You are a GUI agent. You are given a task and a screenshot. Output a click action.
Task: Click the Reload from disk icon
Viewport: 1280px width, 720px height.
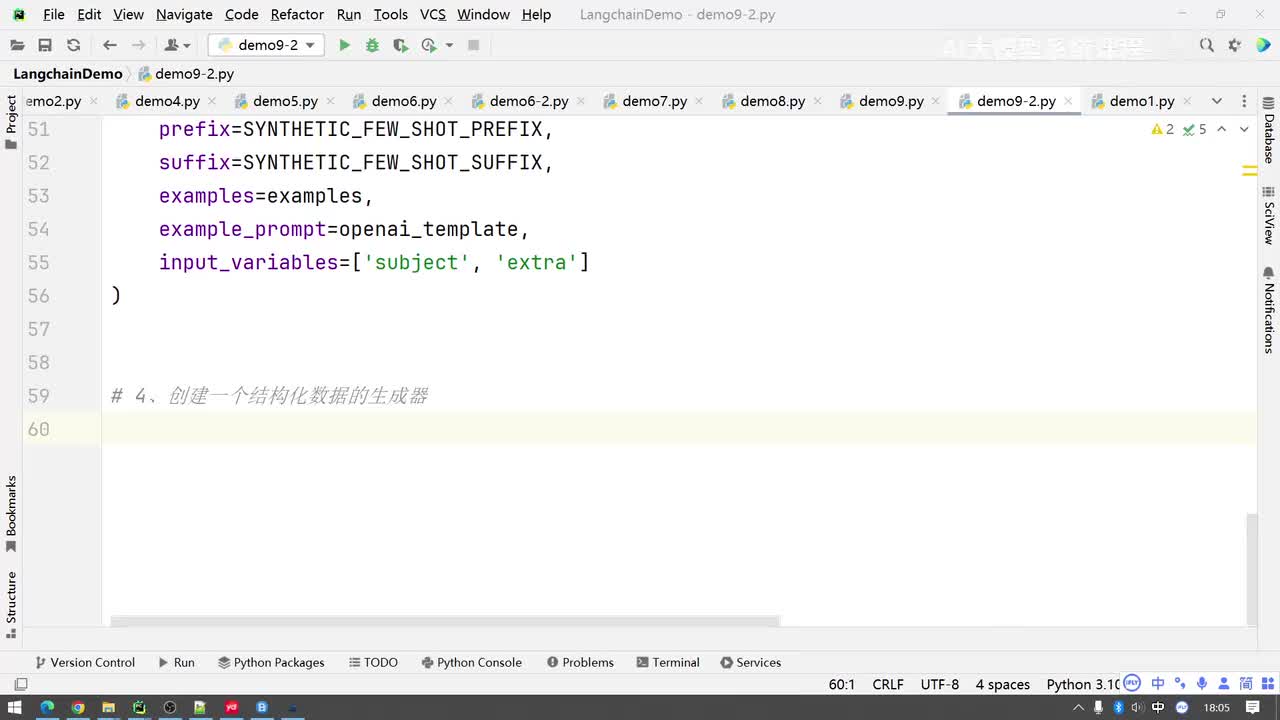(73, 45)
